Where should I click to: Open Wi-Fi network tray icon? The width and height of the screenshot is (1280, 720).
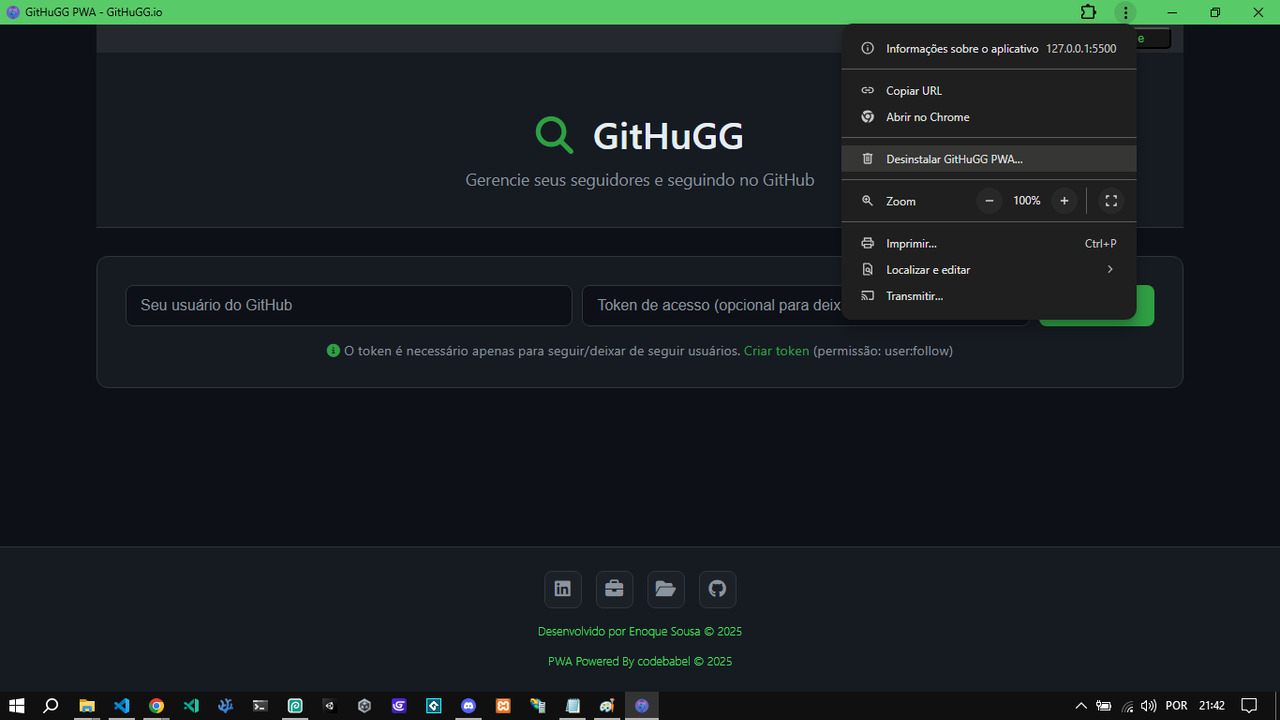1127,705
